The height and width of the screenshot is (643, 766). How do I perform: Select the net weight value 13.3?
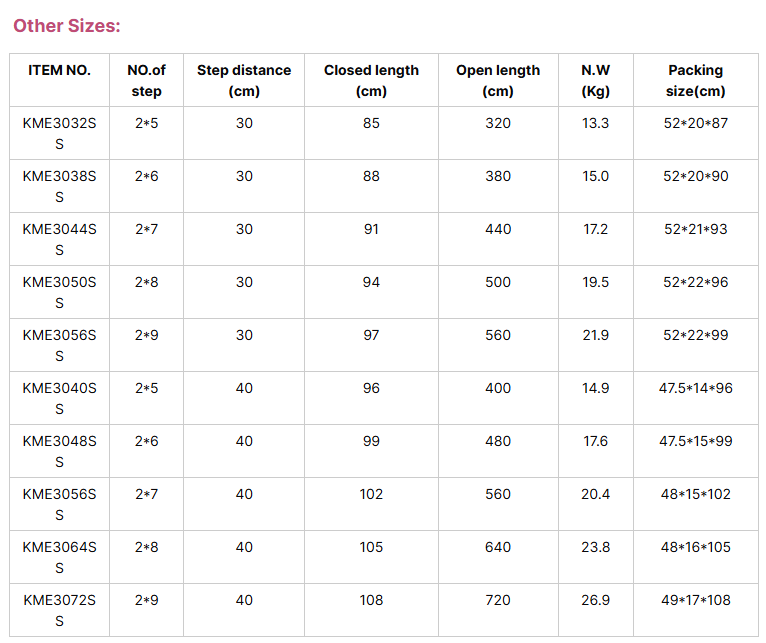coord(595,123)
